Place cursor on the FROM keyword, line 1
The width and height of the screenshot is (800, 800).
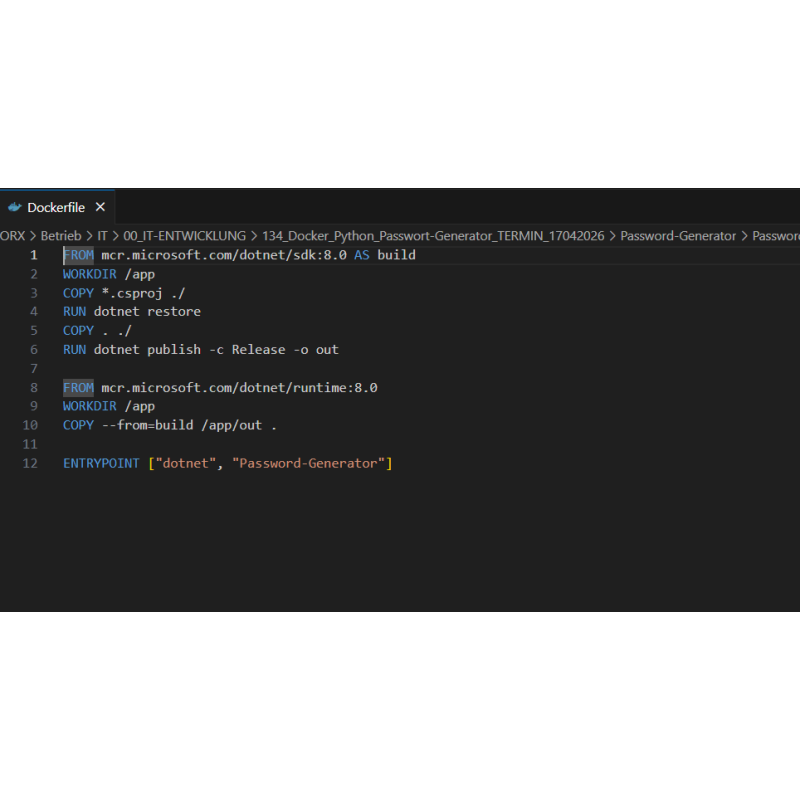pyautogui.click(x=78, y=255)
